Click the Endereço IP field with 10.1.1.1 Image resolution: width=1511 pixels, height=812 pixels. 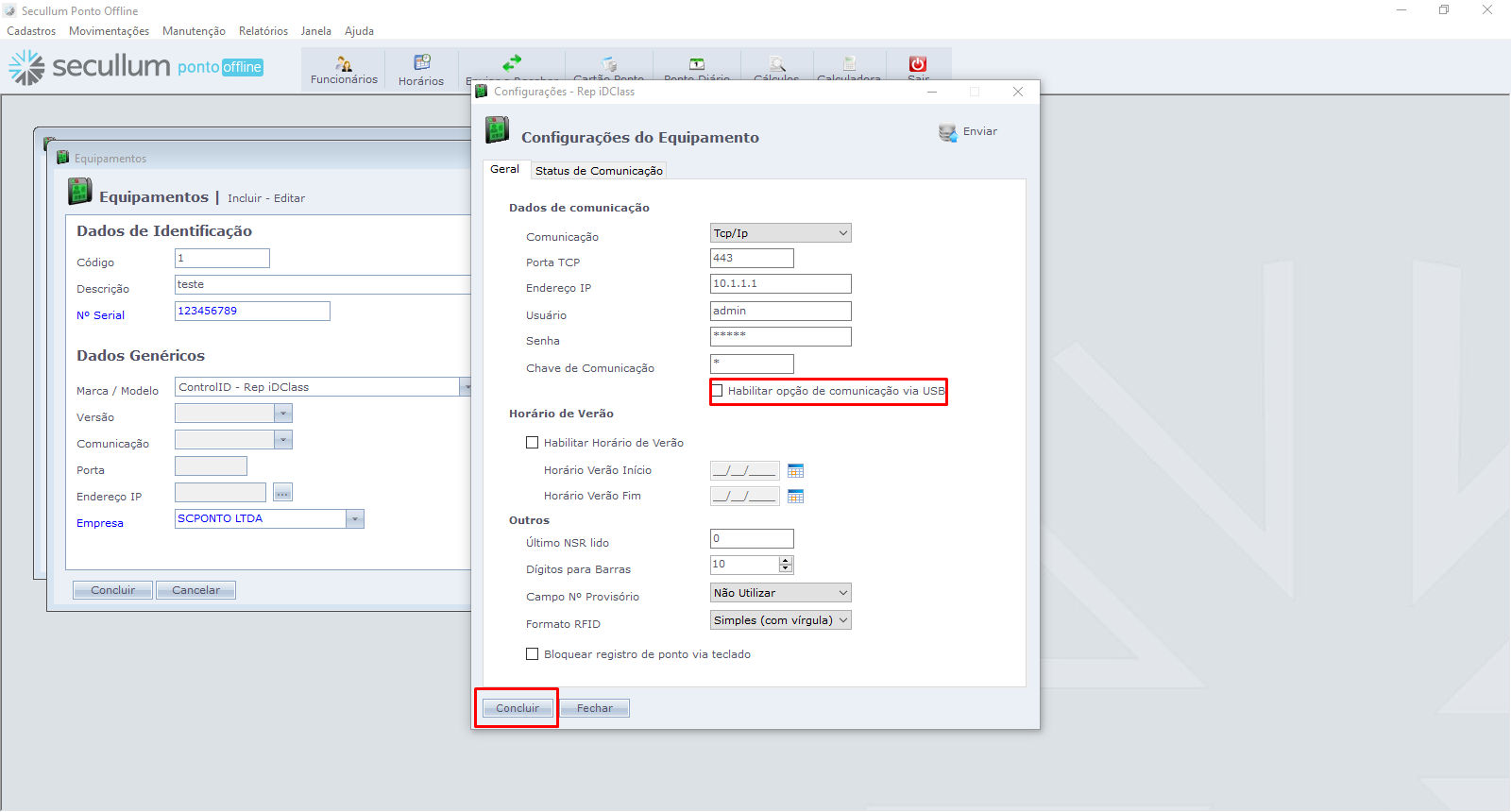pyautogui.click(x=780, y=284)
